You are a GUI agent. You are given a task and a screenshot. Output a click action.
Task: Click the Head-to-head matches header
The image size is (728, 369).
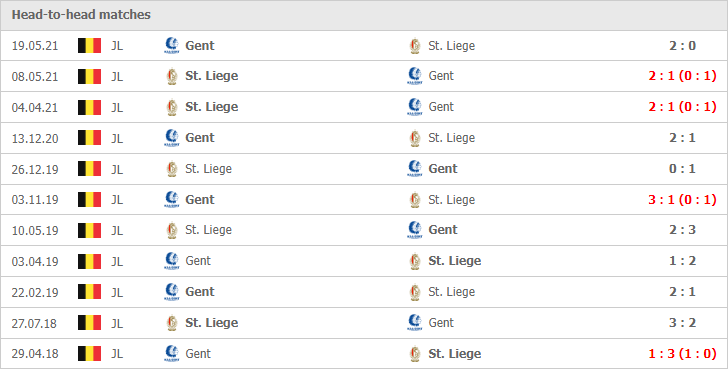coord(81,15)
